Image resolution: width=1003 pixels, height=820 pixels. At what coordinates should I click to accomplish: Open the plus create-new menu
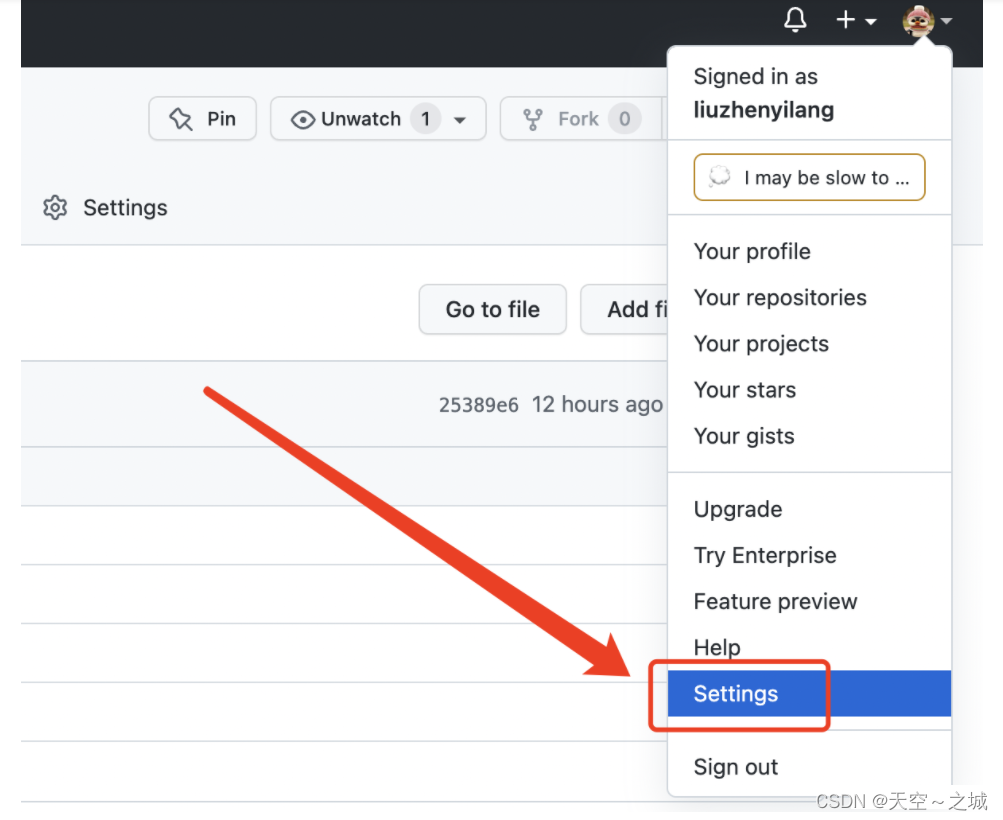coord(856,20)
